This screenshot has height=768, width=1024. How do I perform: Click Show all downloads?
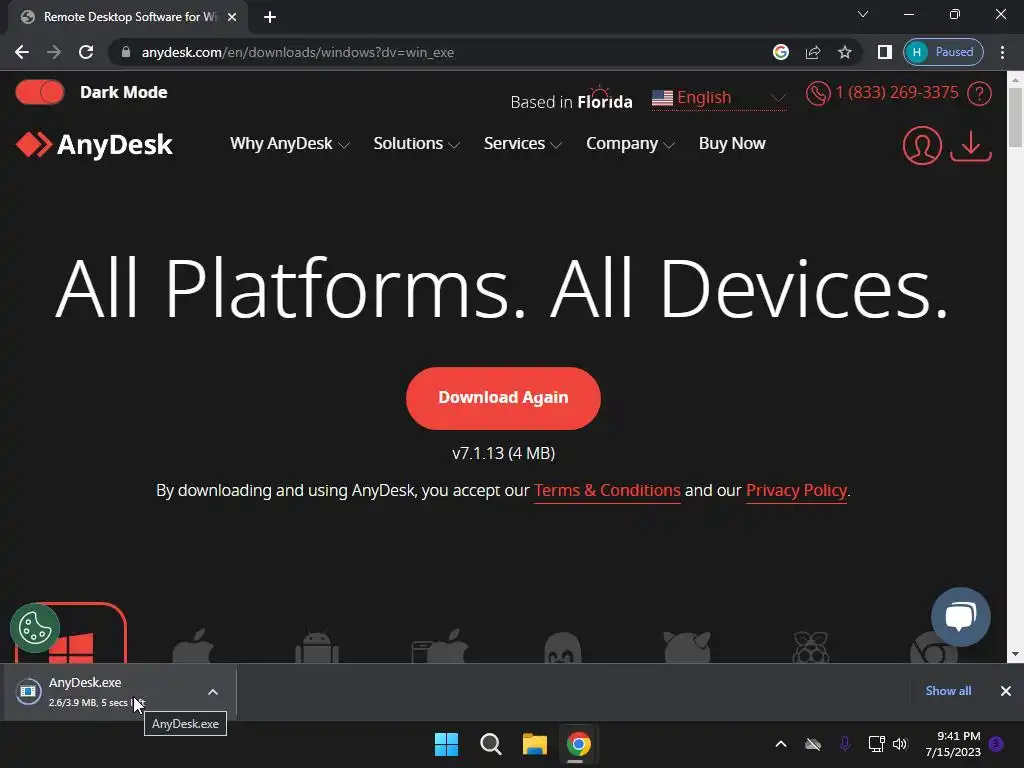click(948, 691)
